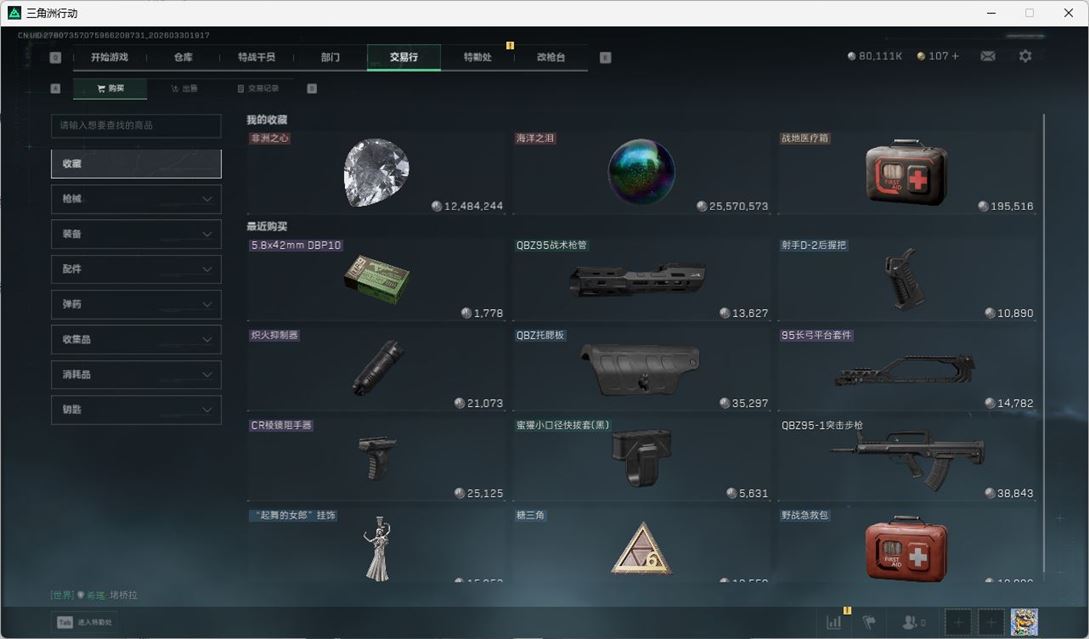Expand the 枪械 category dropdown
The width and height of the screenshot is (1089, 639).
135,198
